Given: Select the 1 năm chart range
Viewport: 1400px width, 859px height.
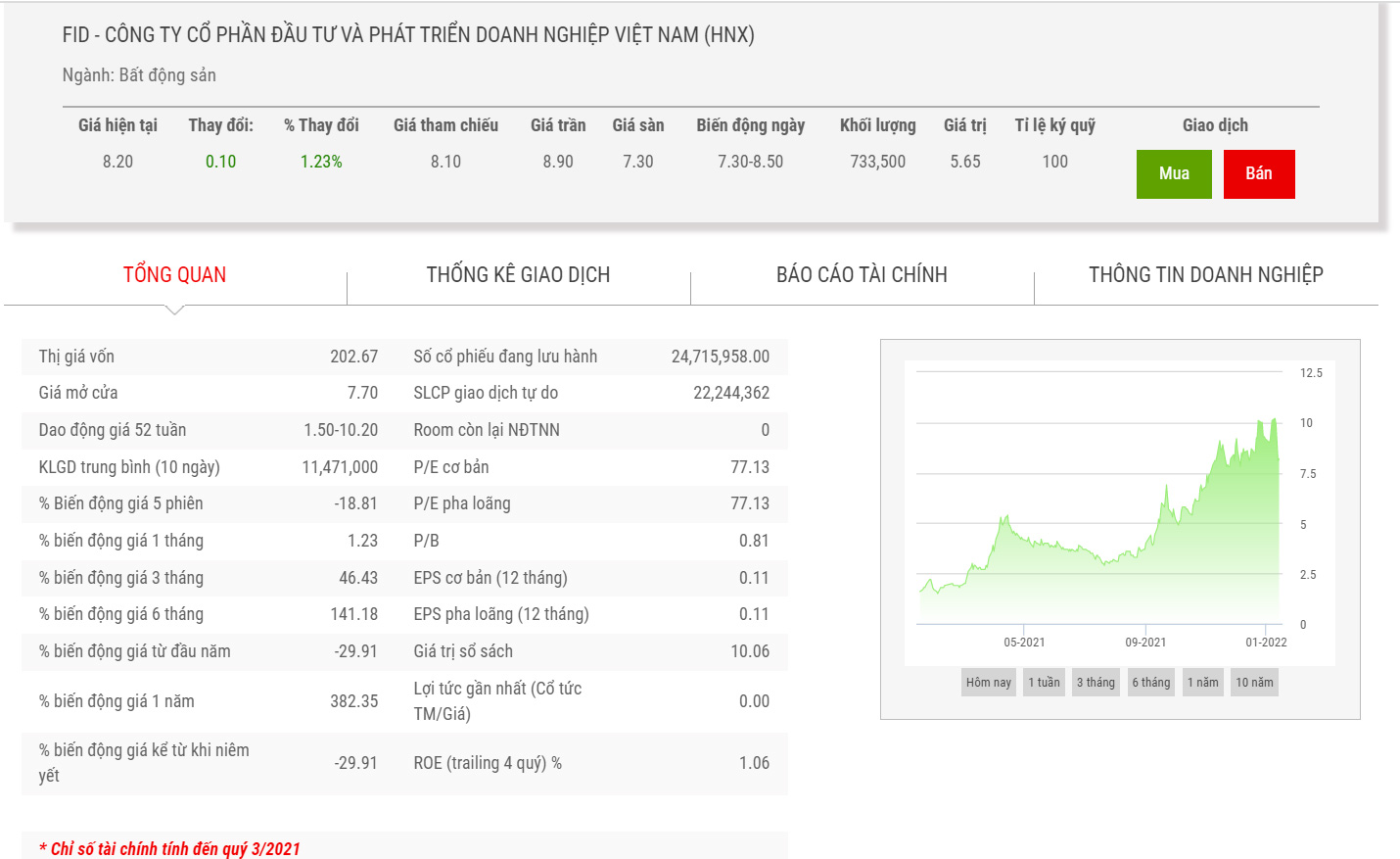Looking at the screenshot, I should pyautogui.click(x=1202, y=683).
